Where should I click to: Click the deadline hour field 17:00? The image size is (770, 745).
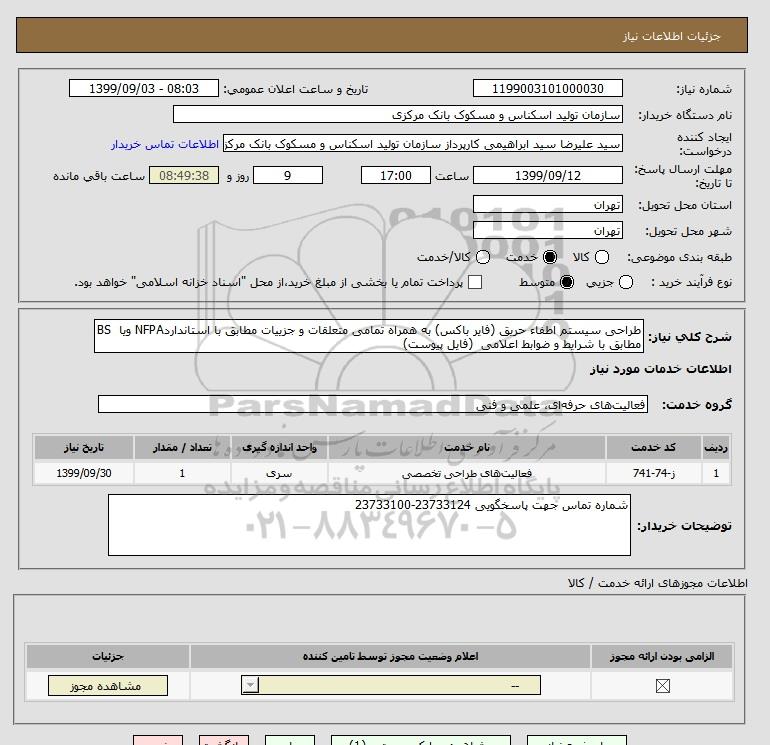(x=396, y=175)
